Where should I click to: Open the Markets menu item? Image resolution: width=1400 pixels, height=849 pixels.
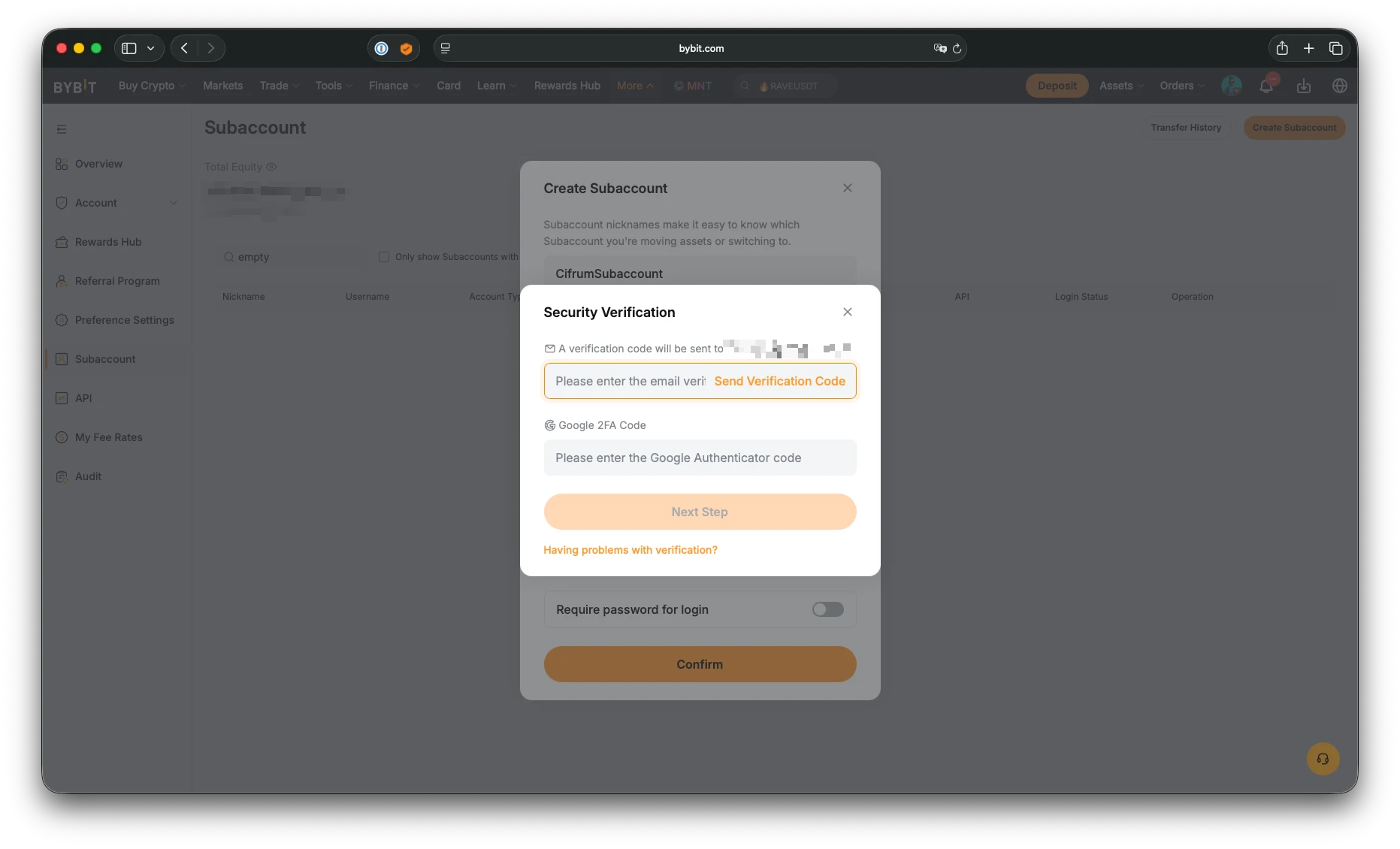222,86
